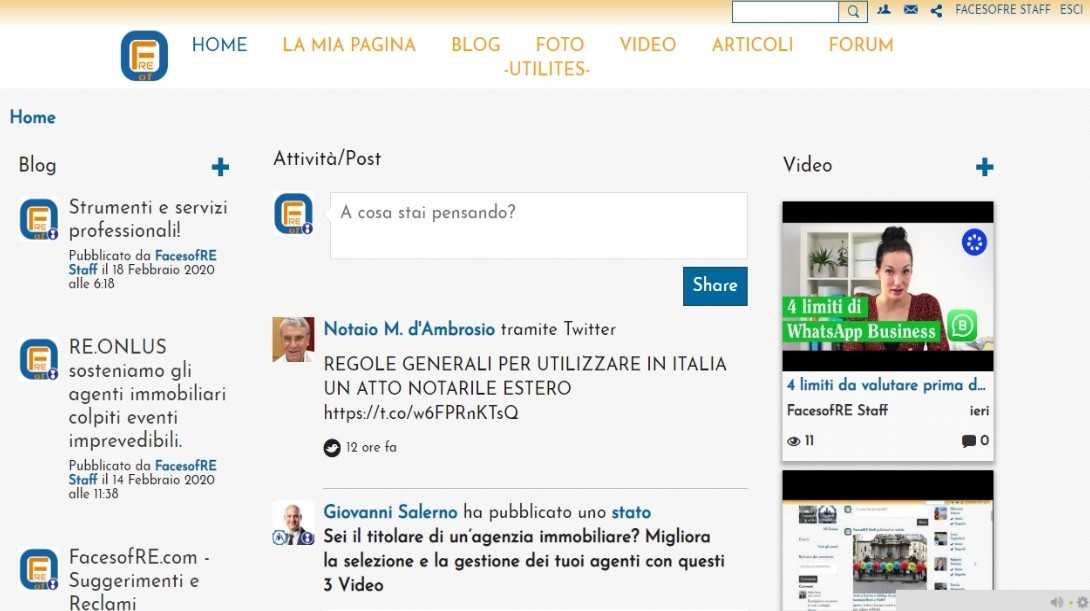
Task: Click the share icon in top bar
Action: coord(936,10)
